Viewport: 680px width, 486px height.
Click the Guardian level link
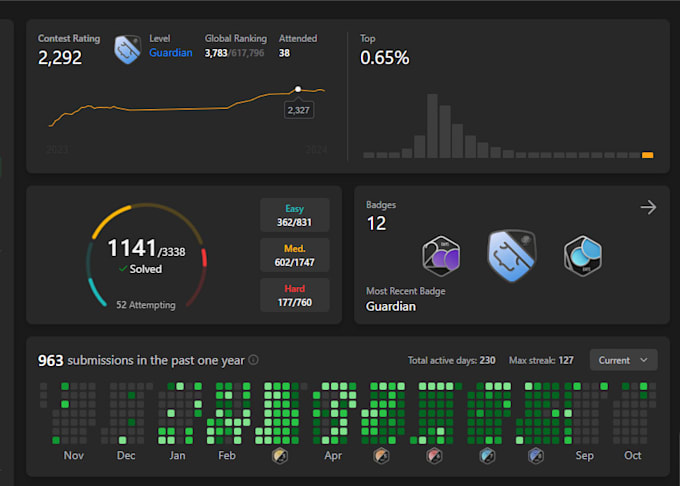click(170, 52)
